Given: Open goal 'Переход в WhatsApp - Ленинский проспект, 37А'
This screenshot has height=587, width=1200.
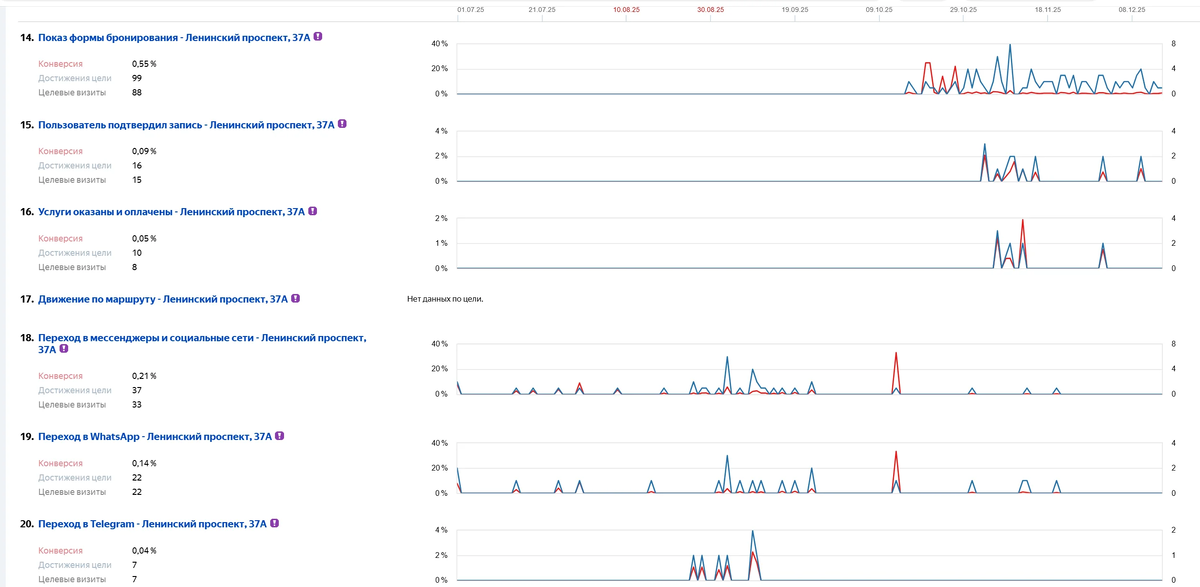Looking at the screenshot, I should pos(155,437).
